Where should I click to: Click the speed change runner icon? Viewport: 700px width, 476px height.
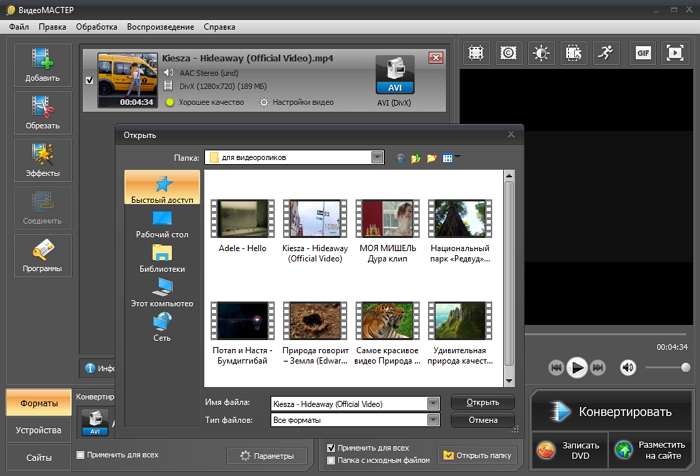(x=606, y=52)
